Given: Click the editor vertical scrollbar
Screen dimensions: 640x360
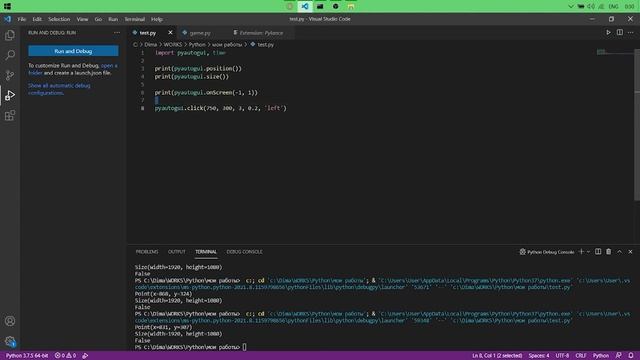Looking at the screenshot, I should point(637,124).
